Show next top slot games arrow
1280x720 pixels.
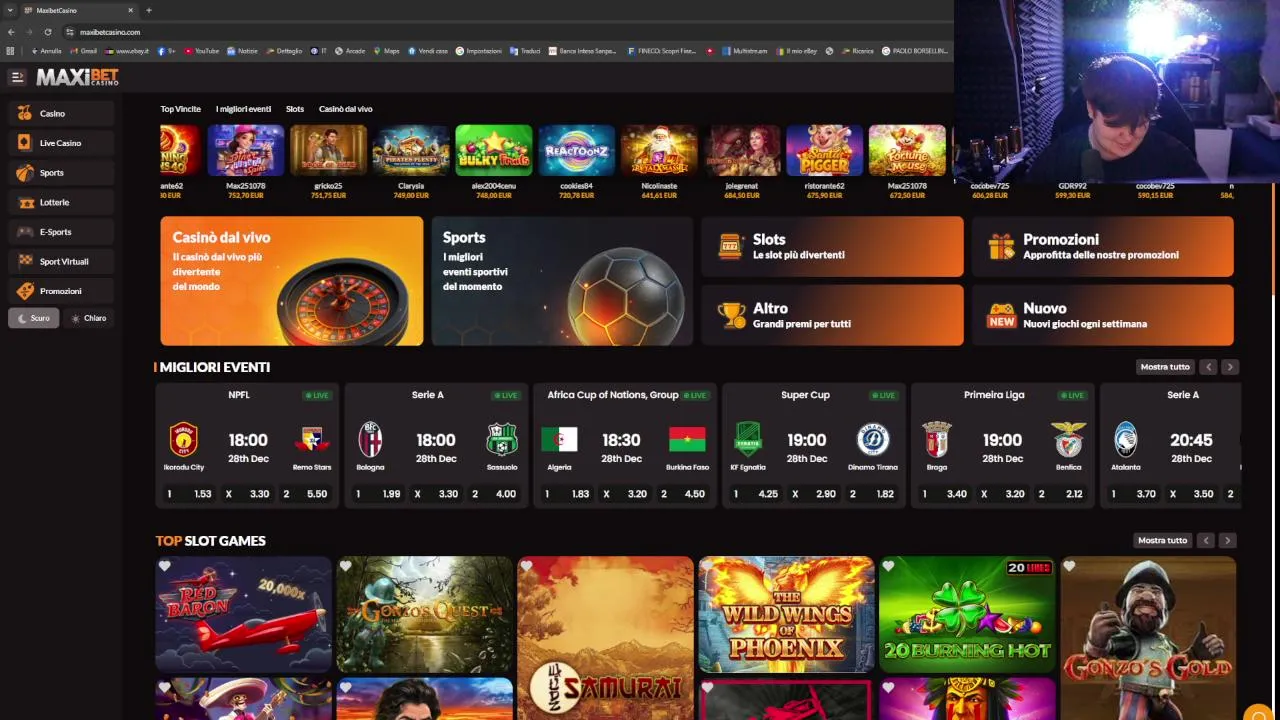pos(1227,540)
